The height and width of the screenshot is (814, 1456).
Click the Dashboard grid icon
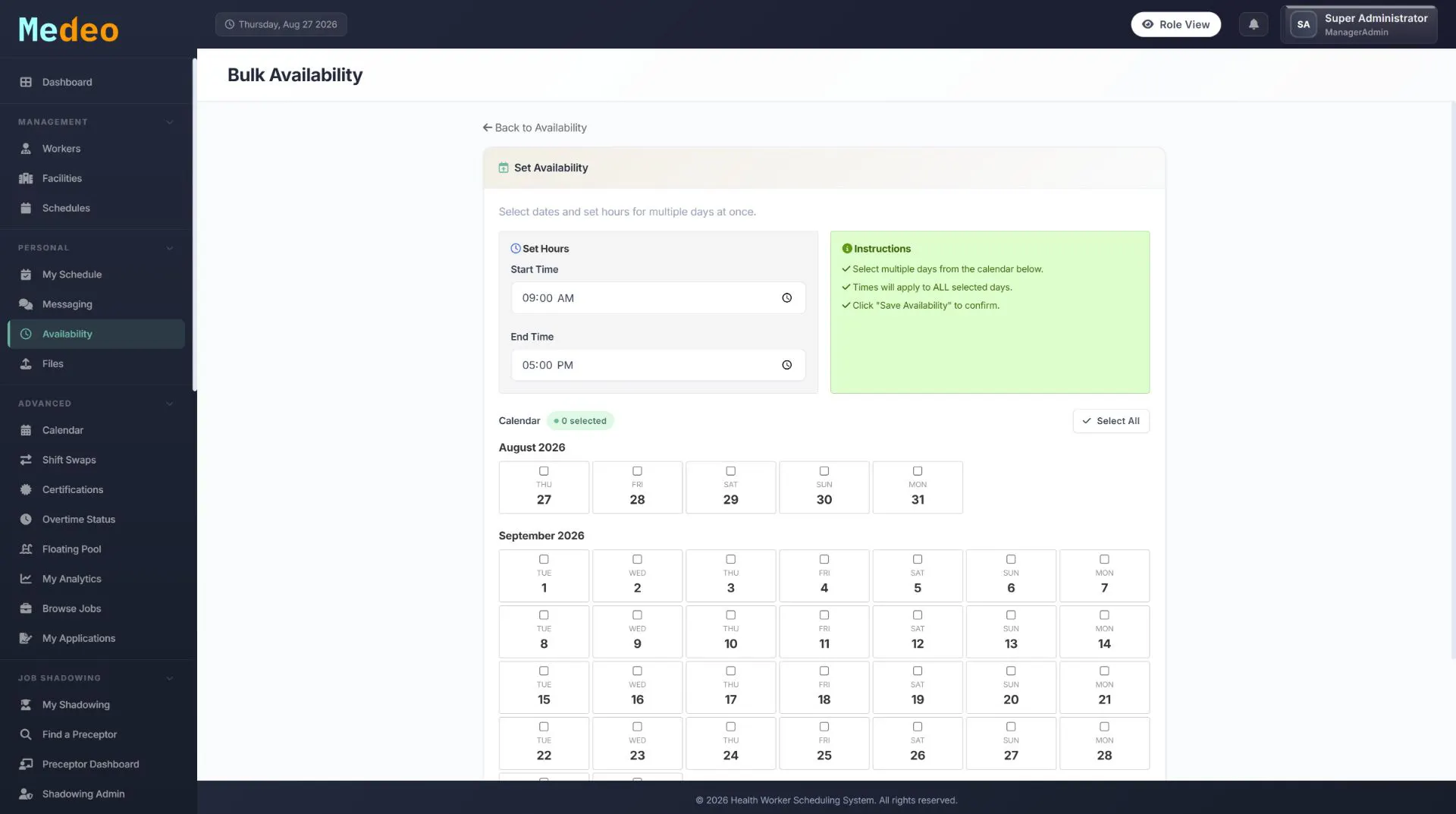click(26, 82)
